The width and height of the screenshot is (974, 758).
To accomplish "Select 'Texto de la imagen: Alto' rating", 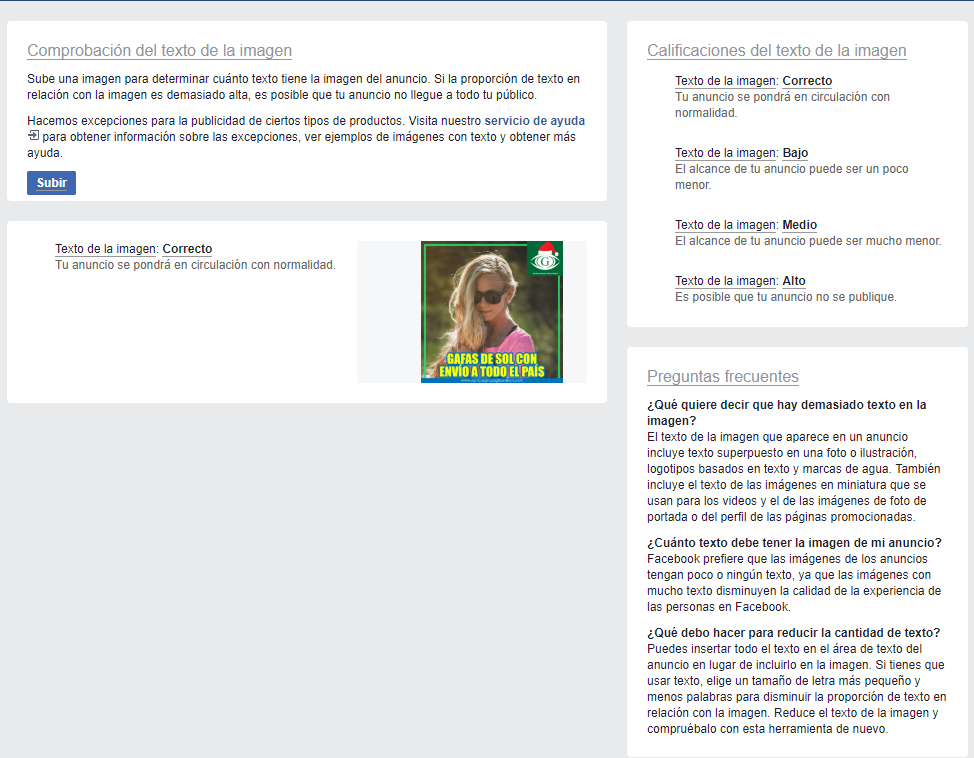I will click(x=740, y=281).
